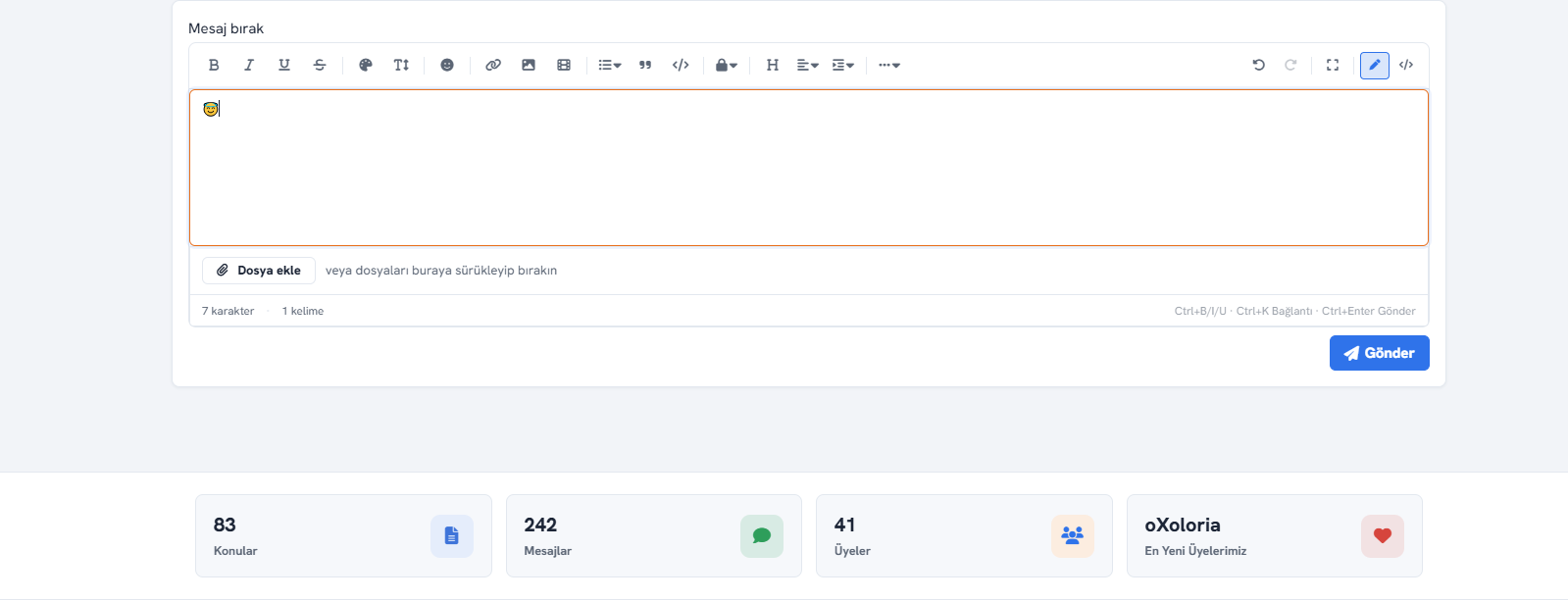Toggle underline formatting button

[284, 65]
